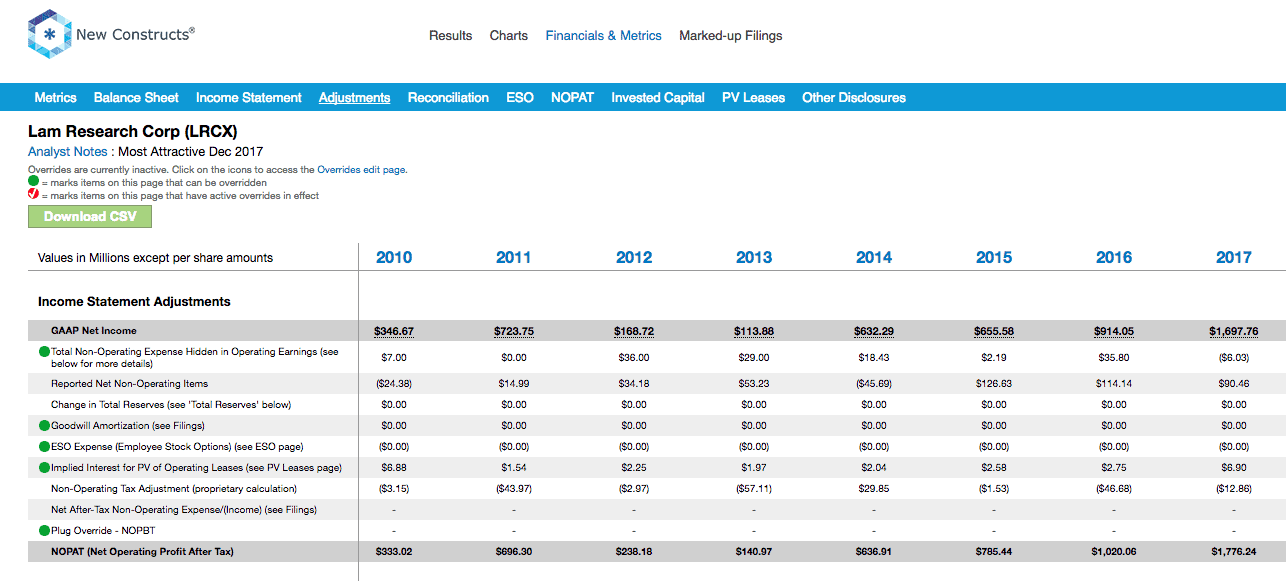Screen dimensions: 1286x581
Task: Click the Income Statement Adjustments heading
Action: (x=134, y=301)
